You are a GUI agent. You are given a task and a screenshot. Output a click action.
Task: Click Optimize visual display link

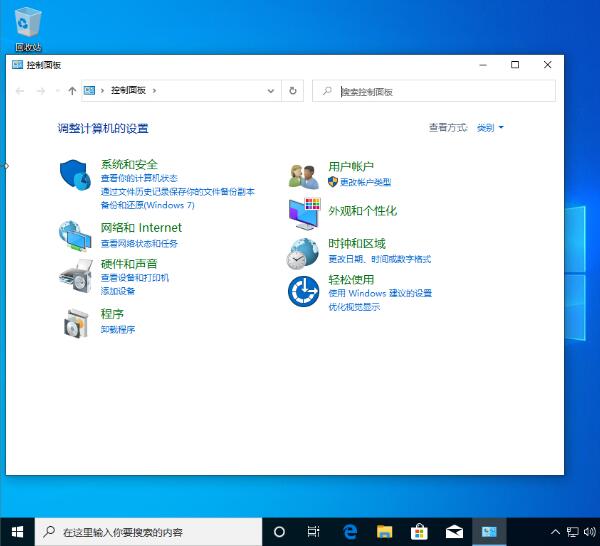click(354, 306)
